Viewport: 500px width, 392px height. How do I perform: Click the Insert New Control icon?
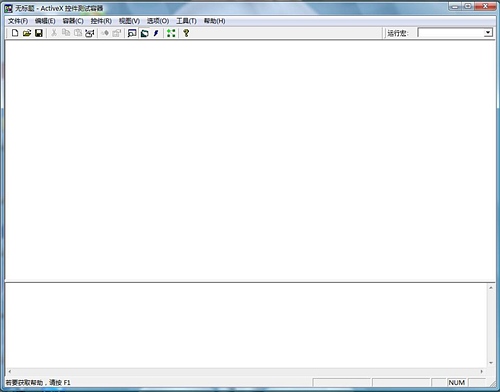tap(90, 33)
